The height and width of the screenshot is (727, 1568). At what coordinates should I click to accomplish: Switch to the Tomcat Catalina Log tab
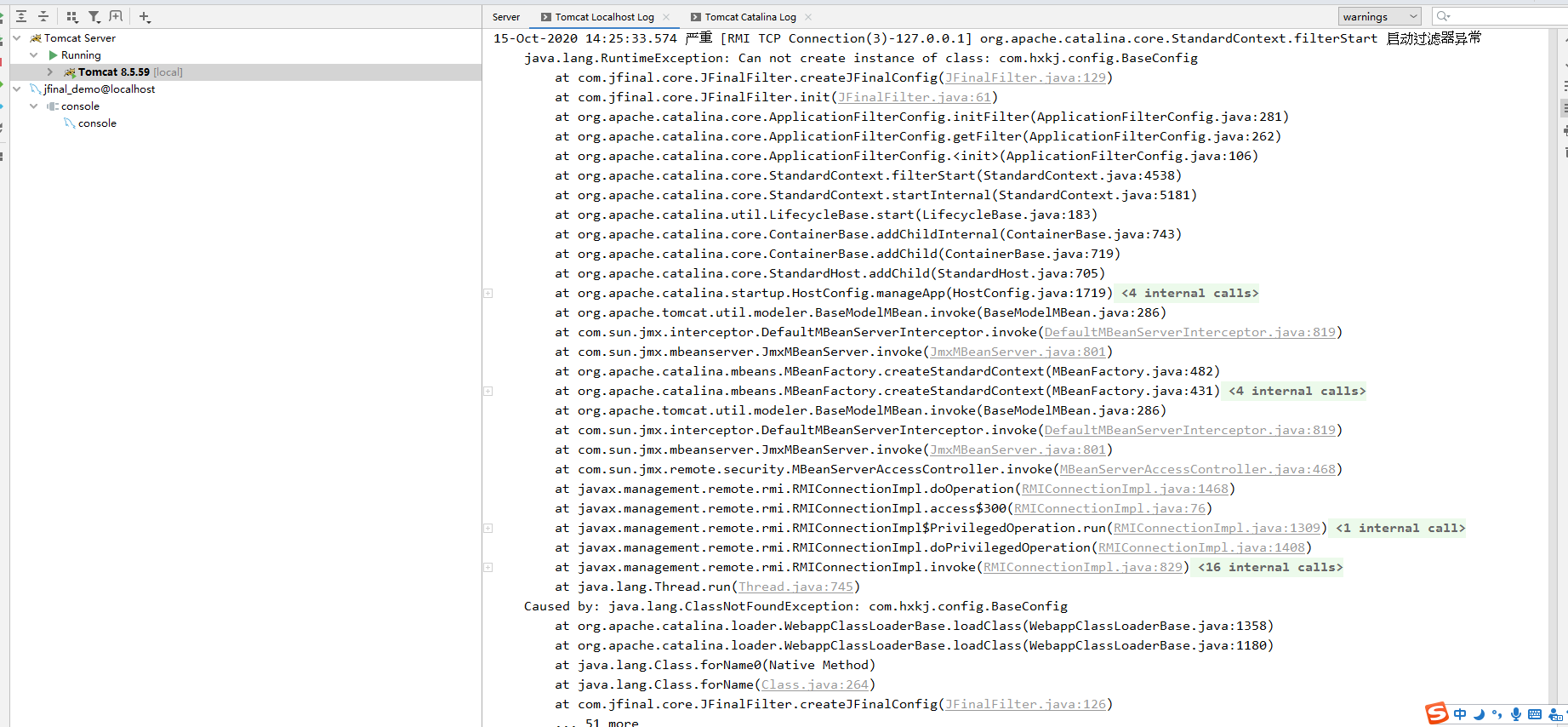tap(750, 17)
